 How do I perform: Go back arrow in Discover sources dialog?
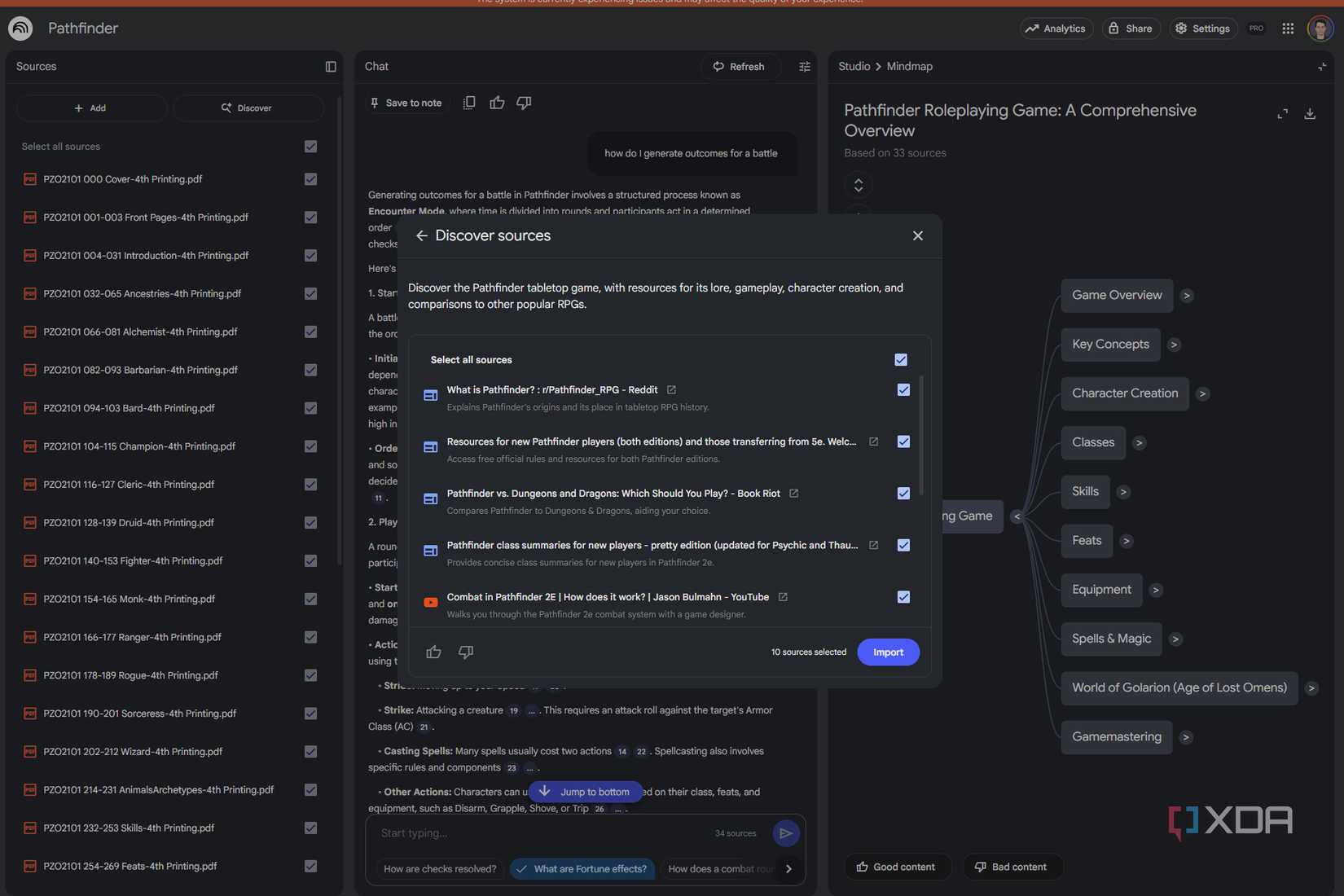[421, 235]
